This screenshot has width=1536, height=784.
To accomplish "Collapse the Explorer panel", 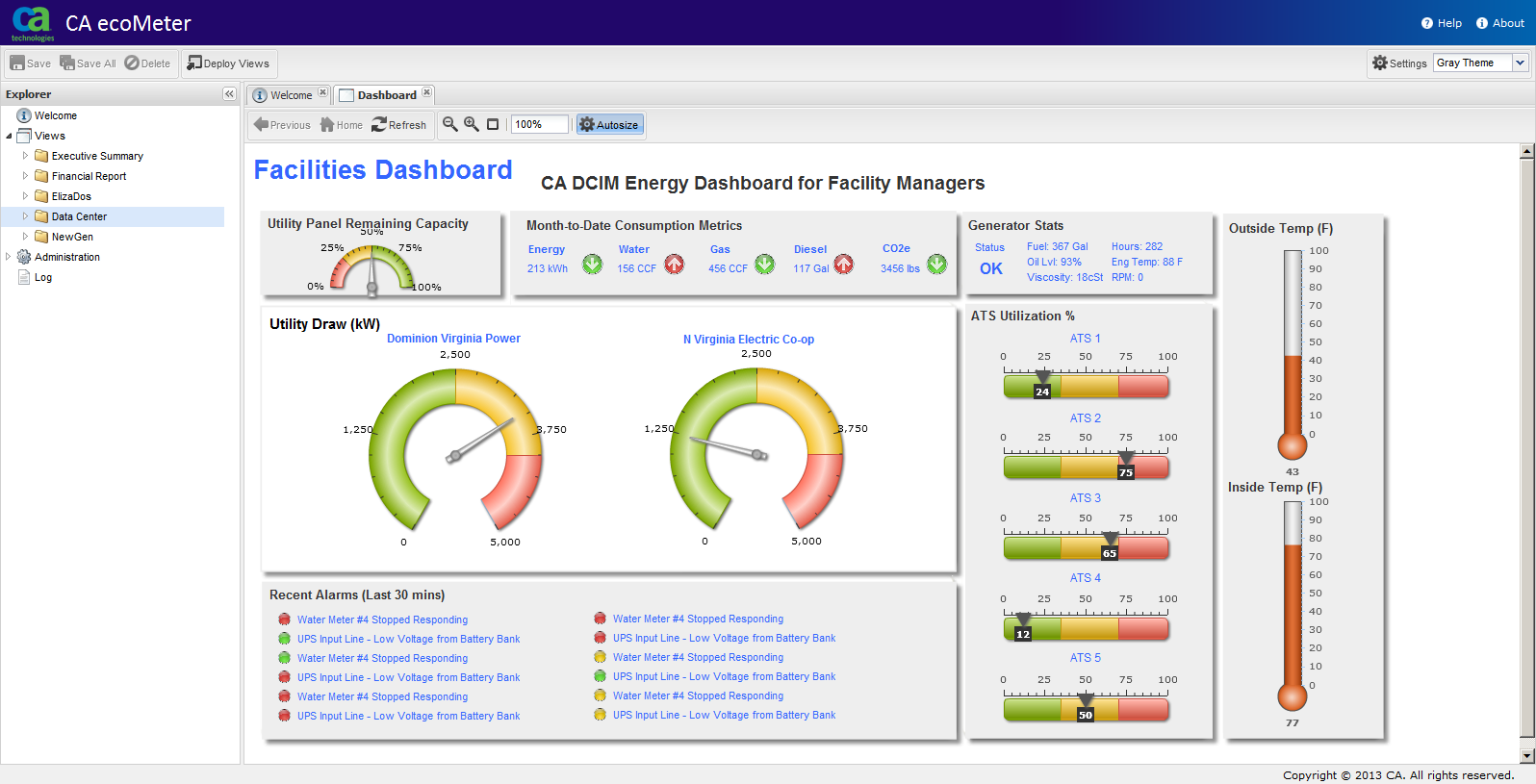I will coord(229,94).
